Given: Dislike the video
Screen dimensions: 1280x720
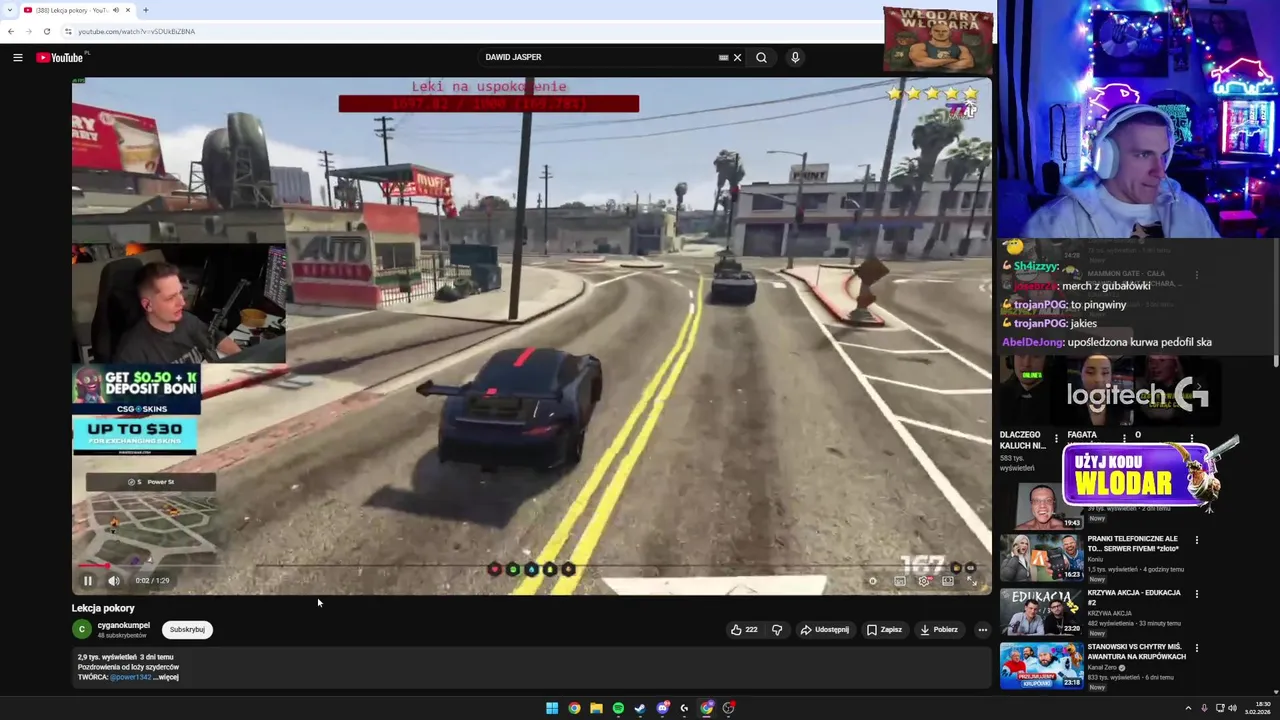Looking at the screenshot, I should pos(777,629).
